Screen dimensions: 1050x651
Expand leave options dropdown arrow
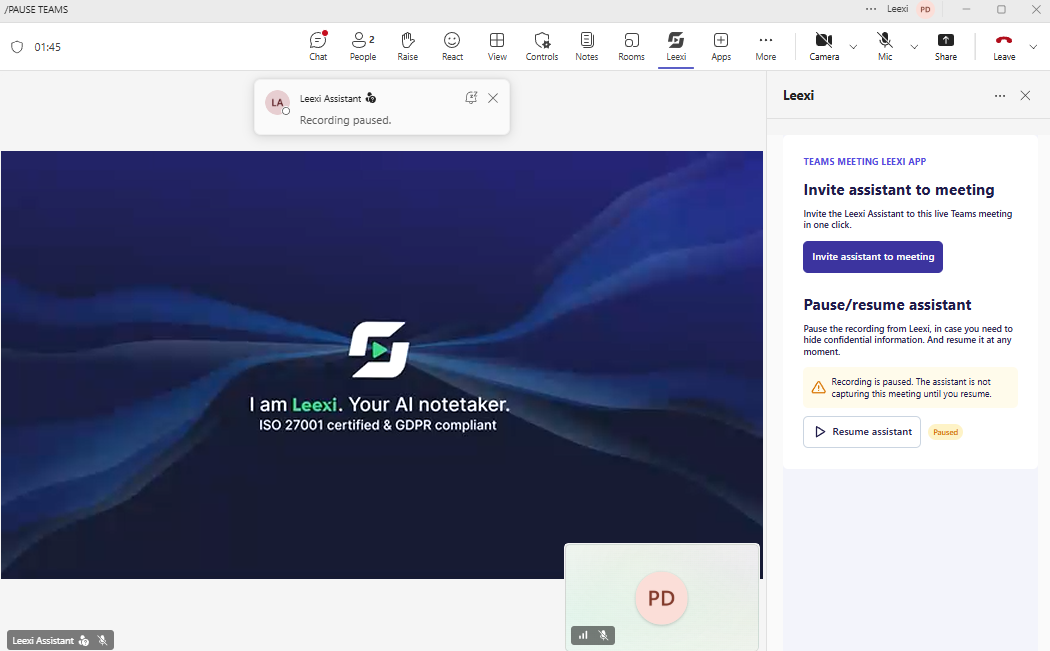1033,47
